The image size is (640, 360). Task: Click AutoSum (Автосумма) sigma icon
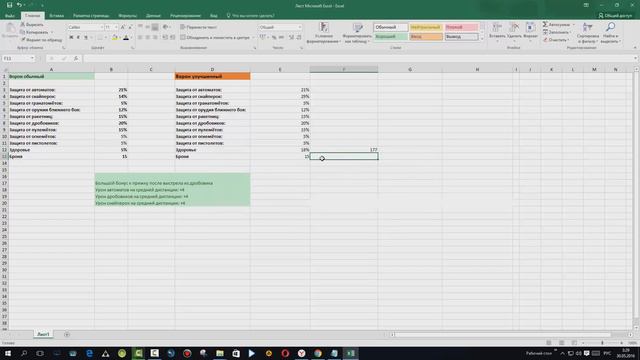545,24
